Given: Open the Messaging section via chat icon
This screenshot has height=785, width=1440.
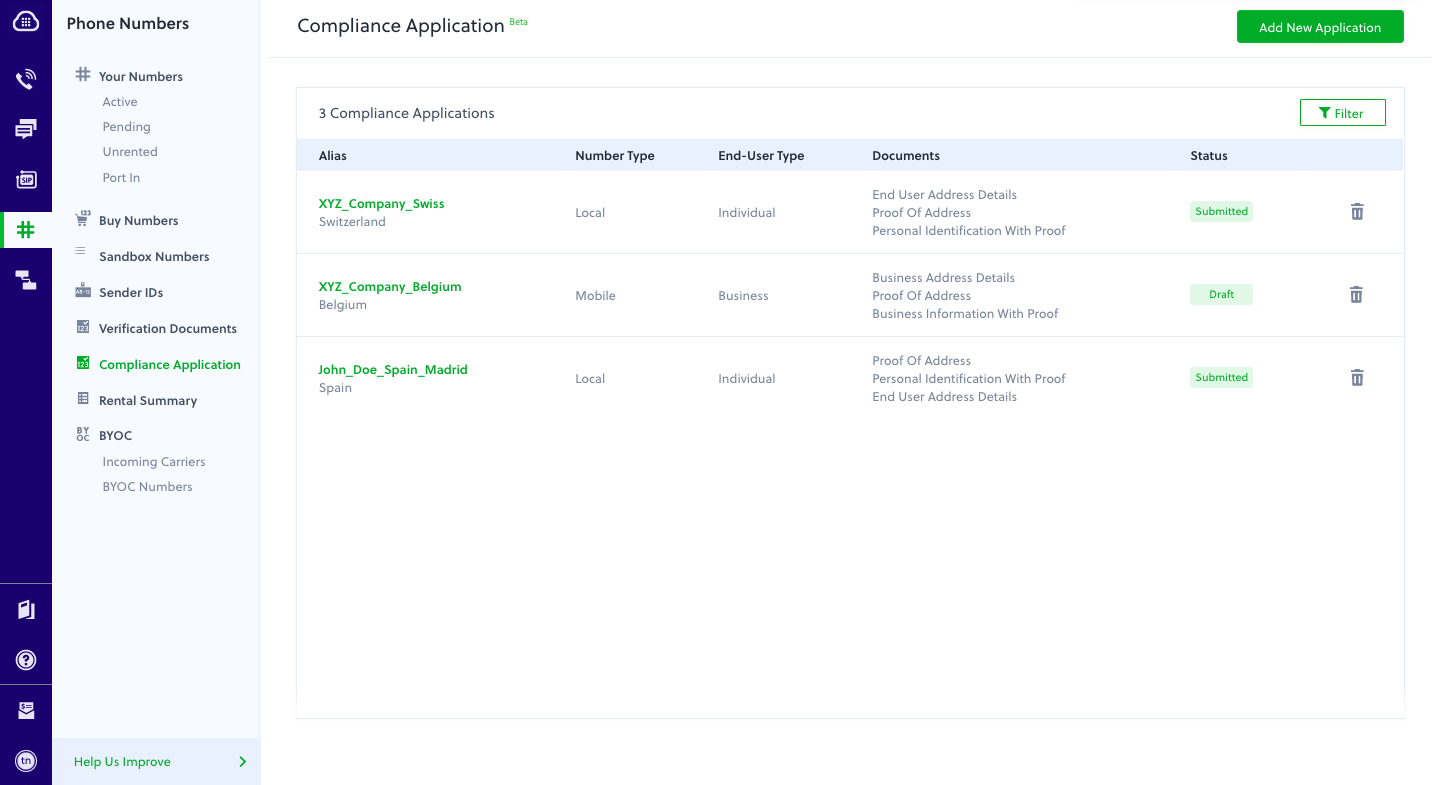Looking at the screenshot, I should pos(25,128).
